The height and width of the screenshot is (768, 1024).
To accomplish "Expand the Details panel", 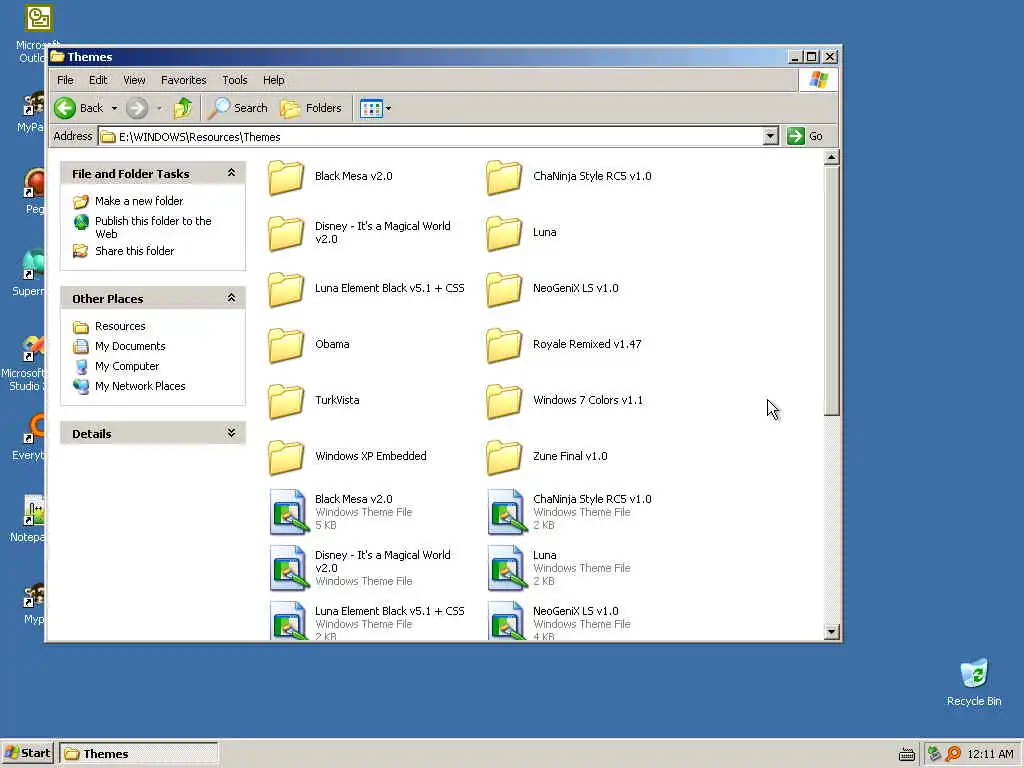I will coord(231,433).
